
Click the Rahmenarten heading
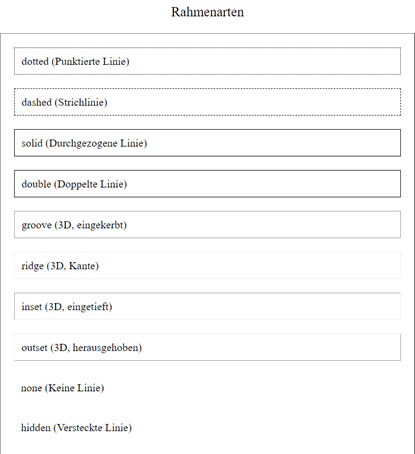pyautogui.click(x=207, y=12)
